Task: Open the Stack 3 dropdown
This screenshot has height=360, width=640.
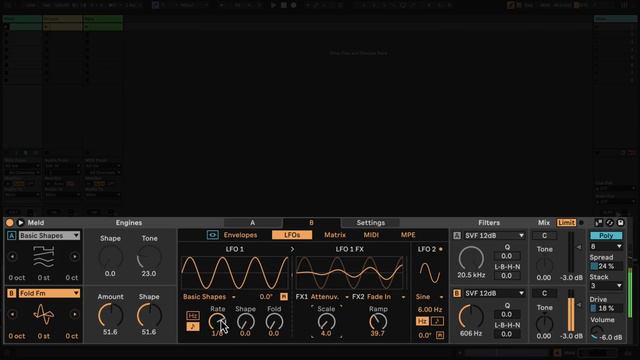Action: [x=606, y=286]
